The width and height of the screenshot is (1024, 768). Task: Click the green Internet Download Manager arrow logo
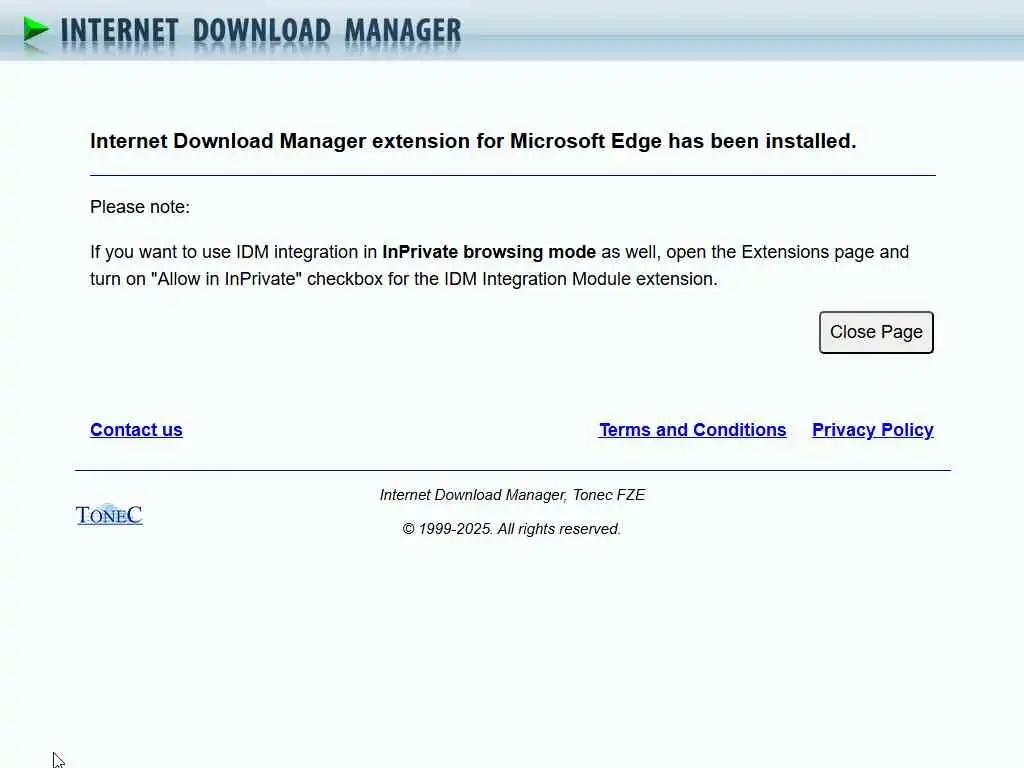coord(36,30)
